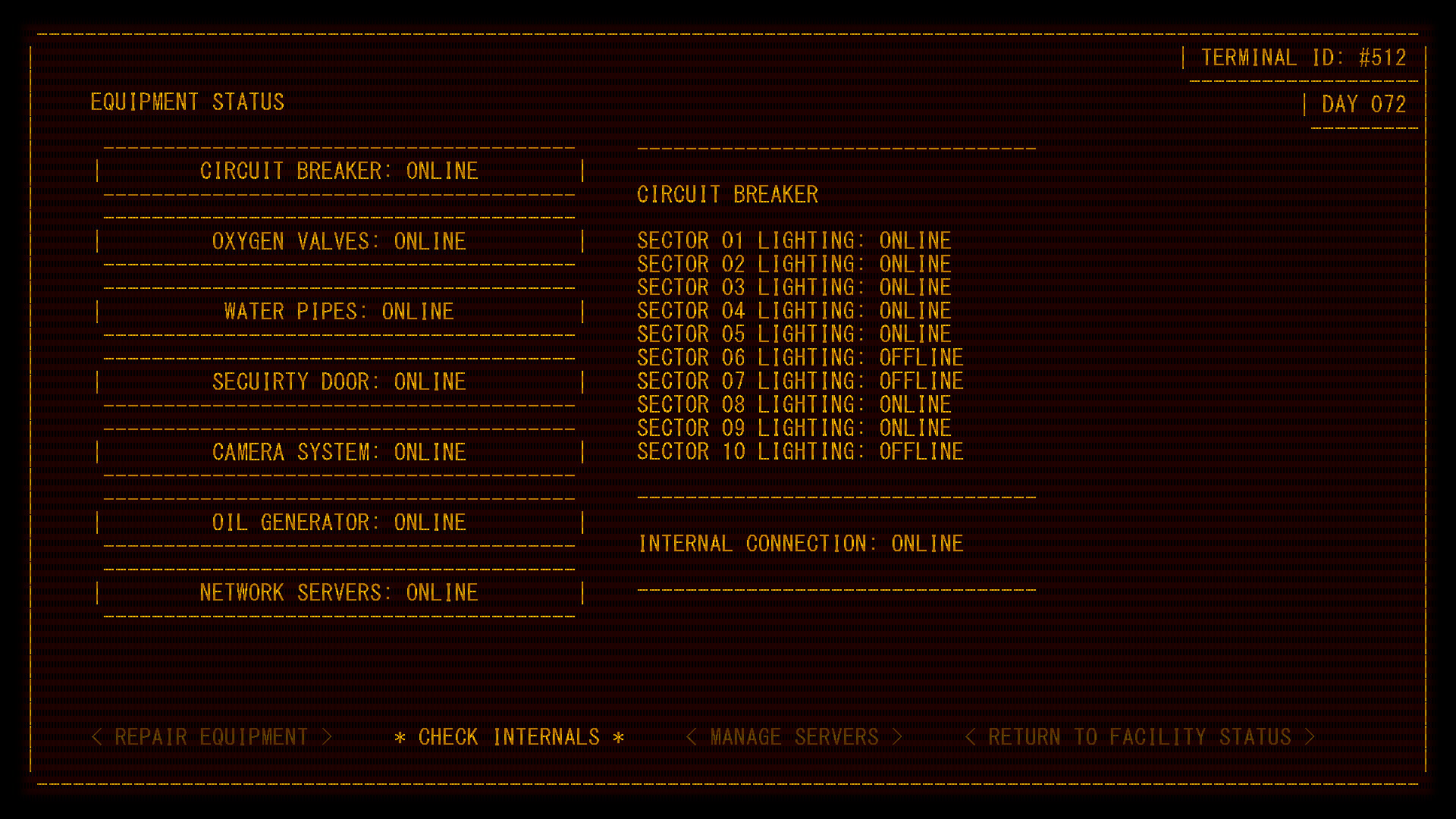Select the CAMERA SYSTEM equipment panel
1456x819 pixels.
(x=339, y=452)
